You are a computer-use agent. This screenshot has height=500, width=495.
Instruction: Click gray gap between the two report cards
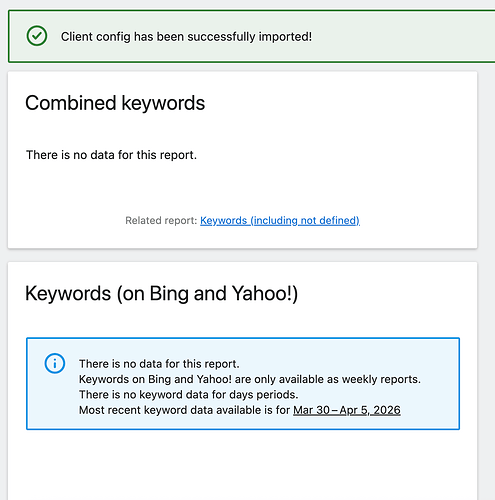(x=243, y=255)
